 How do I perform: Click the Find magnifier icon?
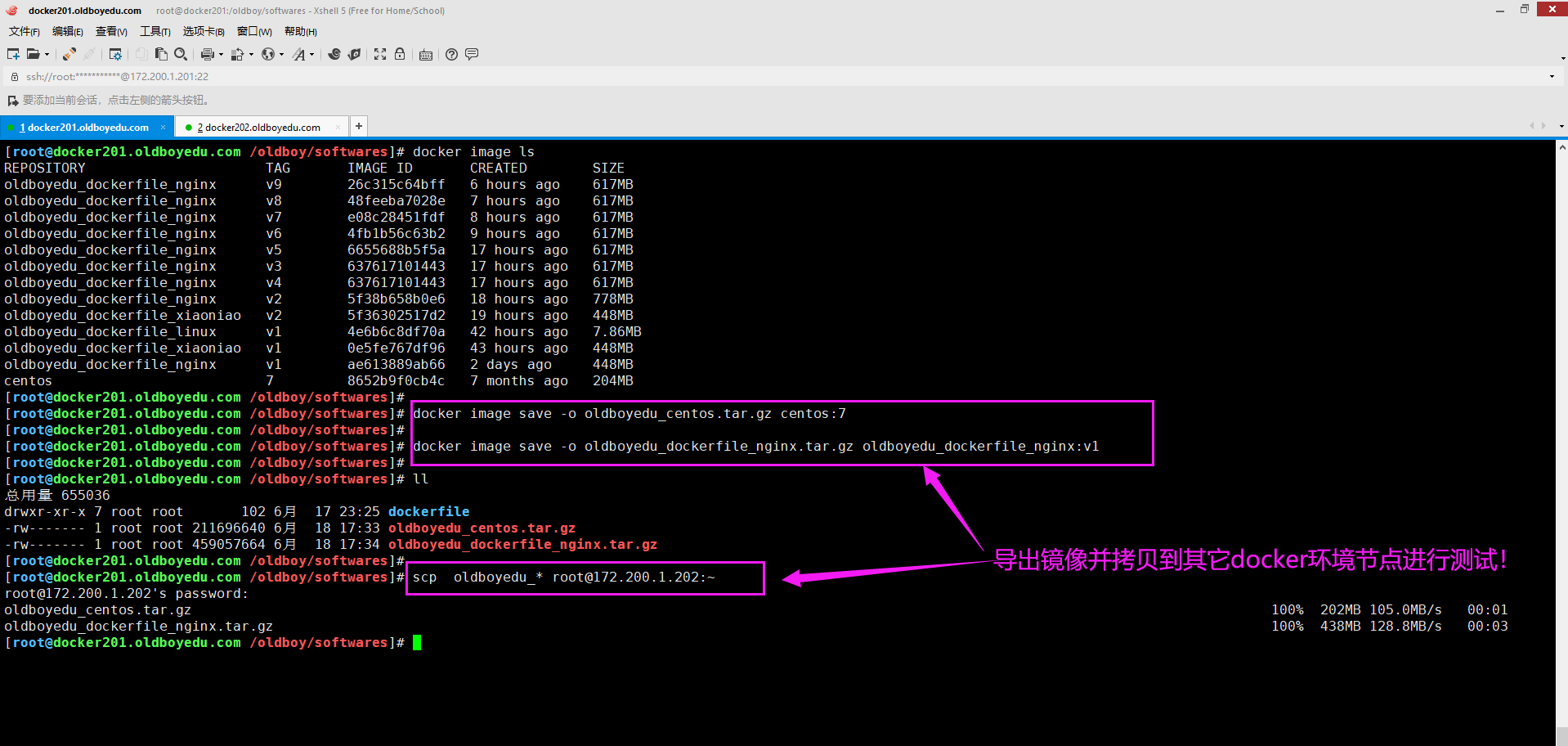click(x=181, y=54)
